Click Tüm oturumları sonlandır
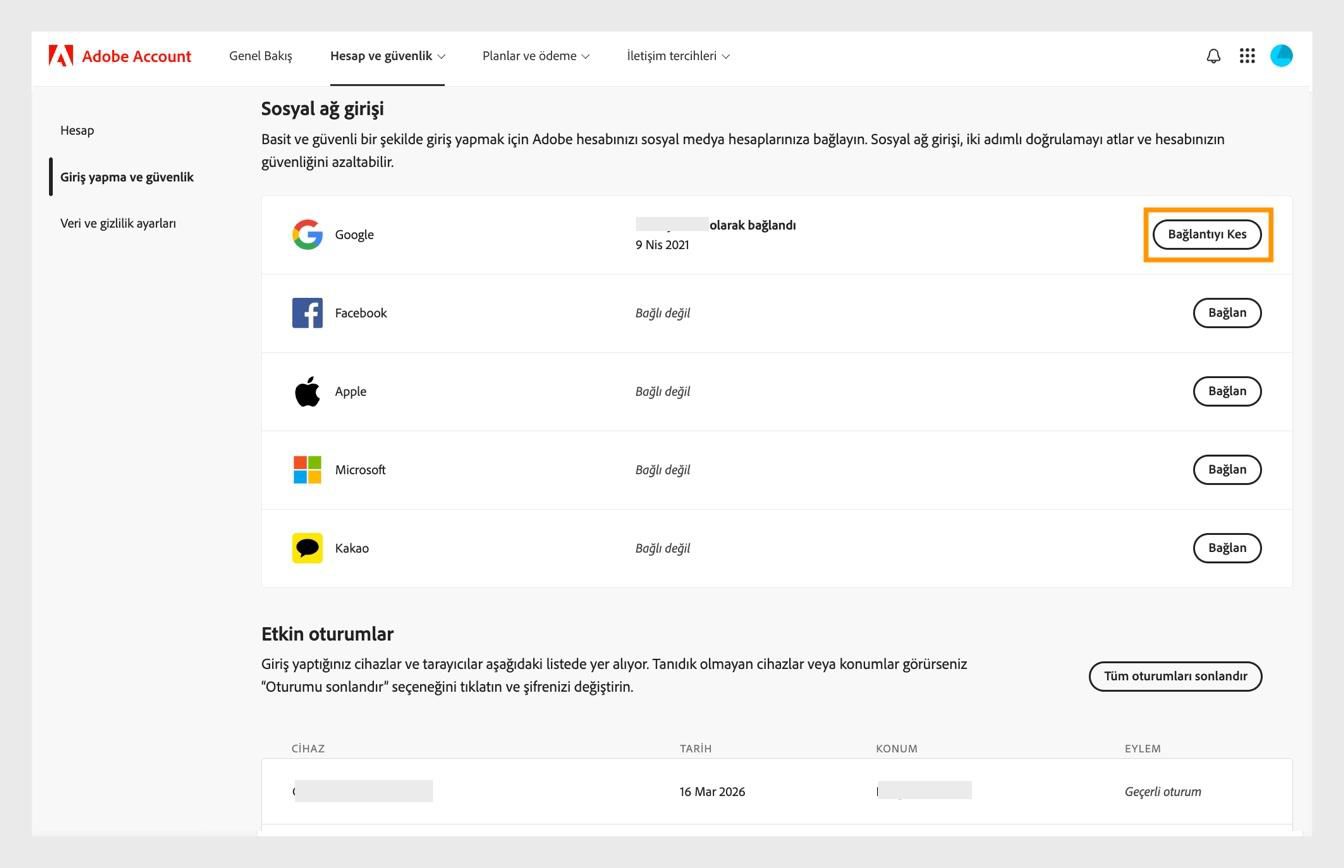 tap(1175, 676)
